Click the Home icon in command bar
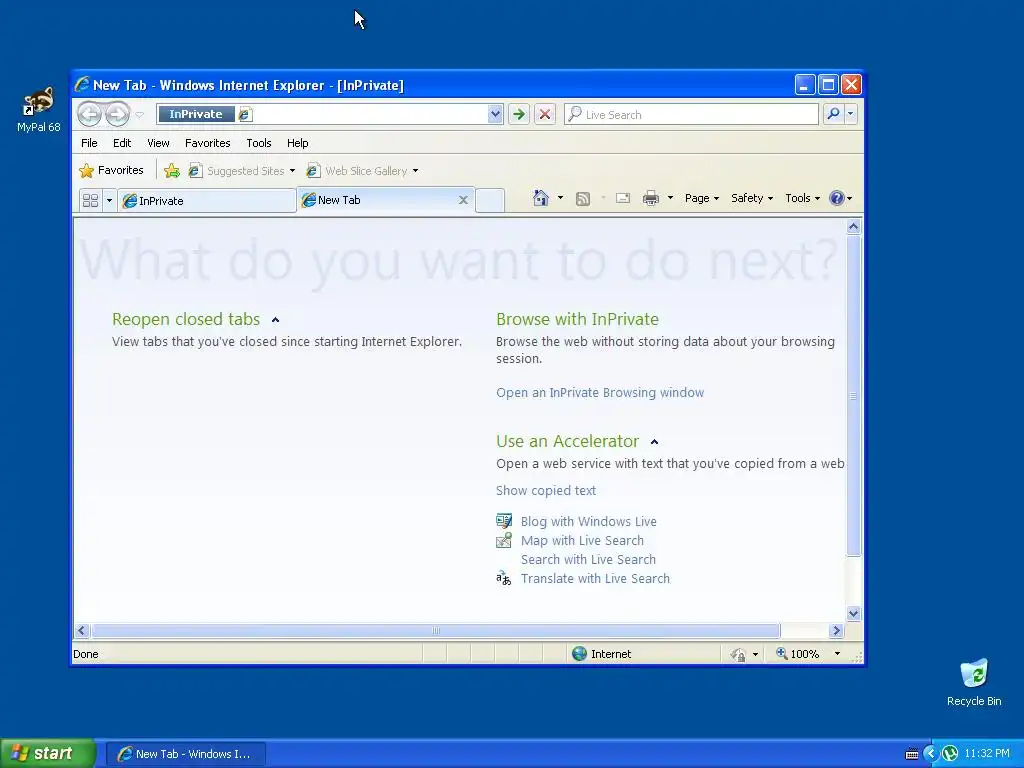Screen dimensions: 1024x768 (540, 198)
